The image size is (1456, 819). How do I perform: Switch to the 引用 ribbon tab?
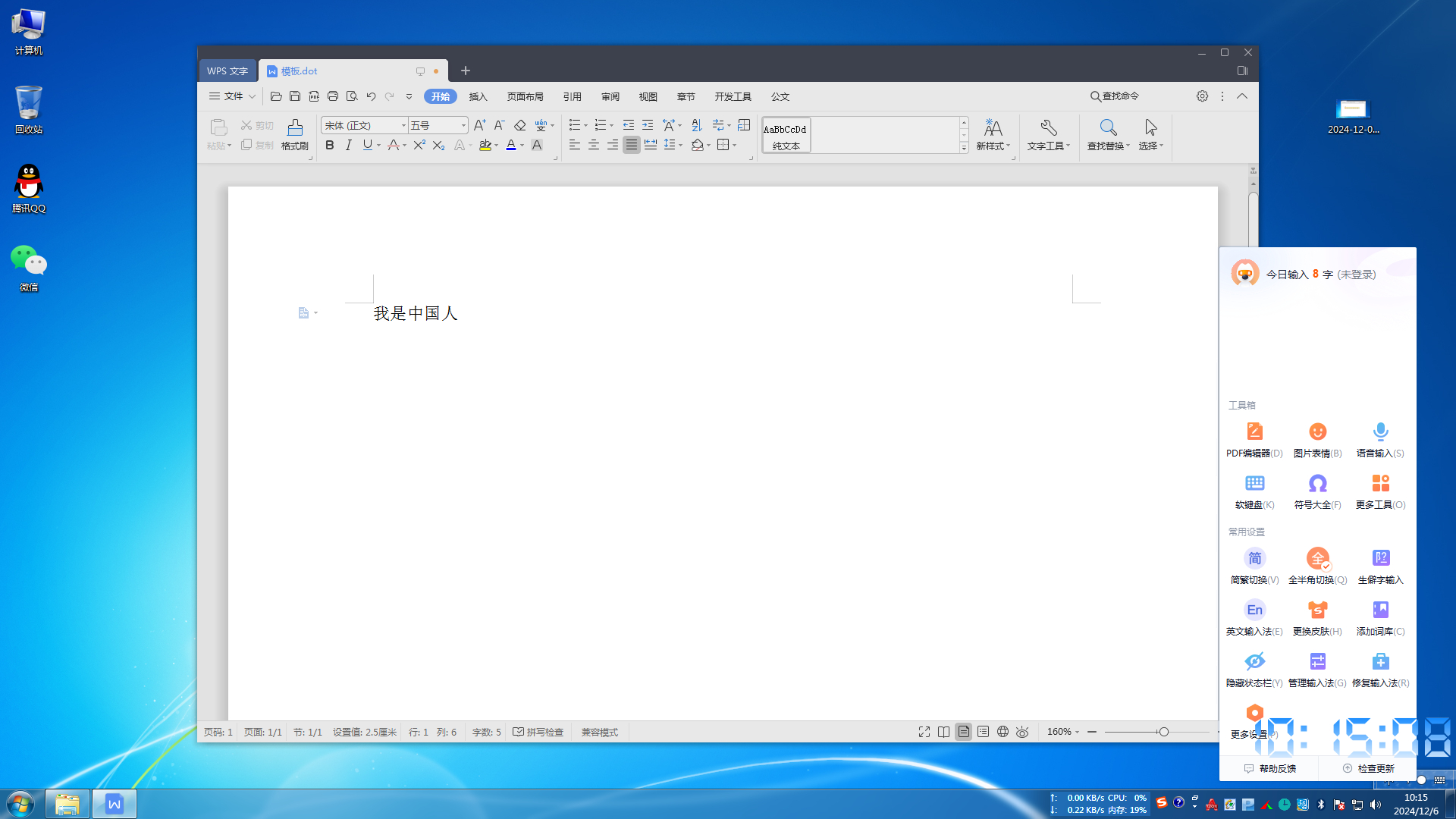(x=572, y=96)
